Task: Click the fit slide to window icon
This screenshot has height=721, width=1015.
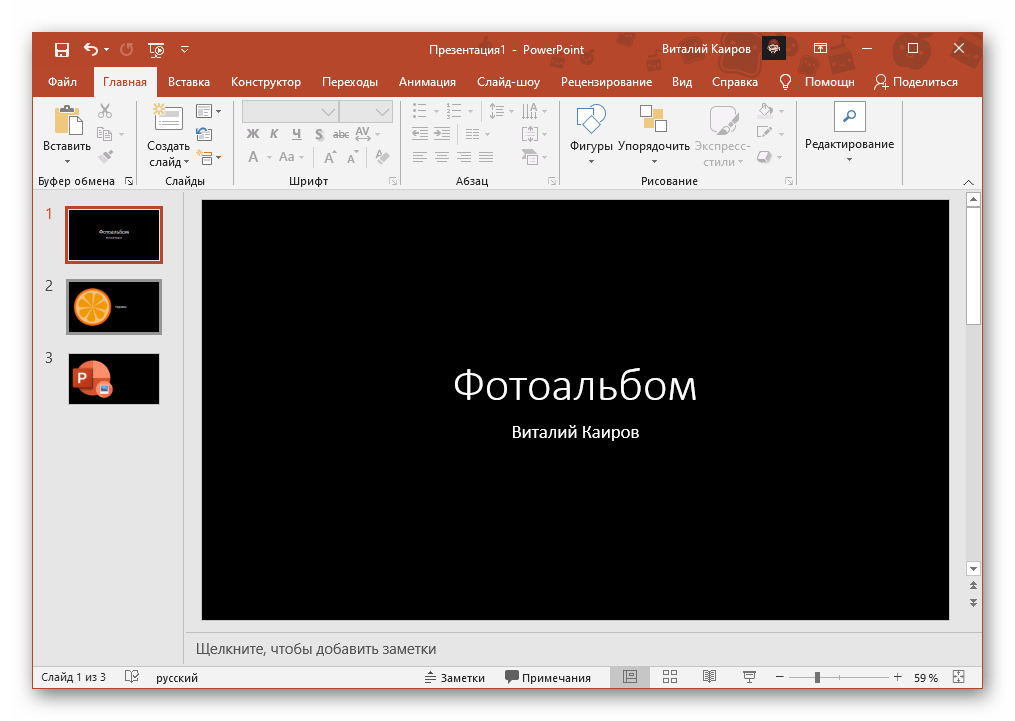Action: (x=960, y=677)
